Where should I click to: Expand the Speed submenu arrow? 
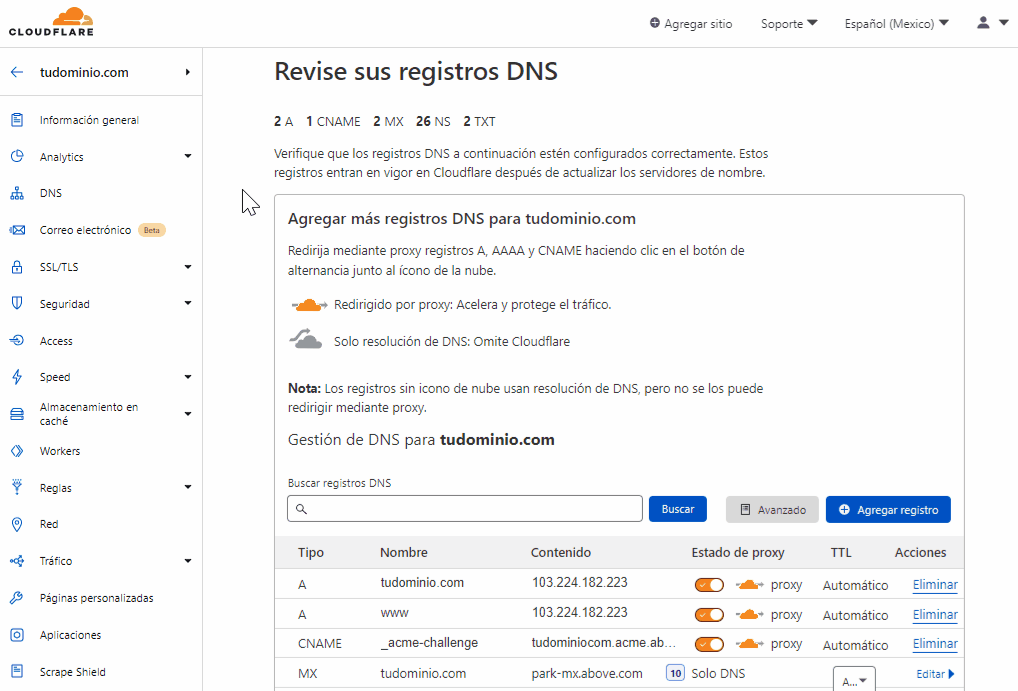coord(188,377)
